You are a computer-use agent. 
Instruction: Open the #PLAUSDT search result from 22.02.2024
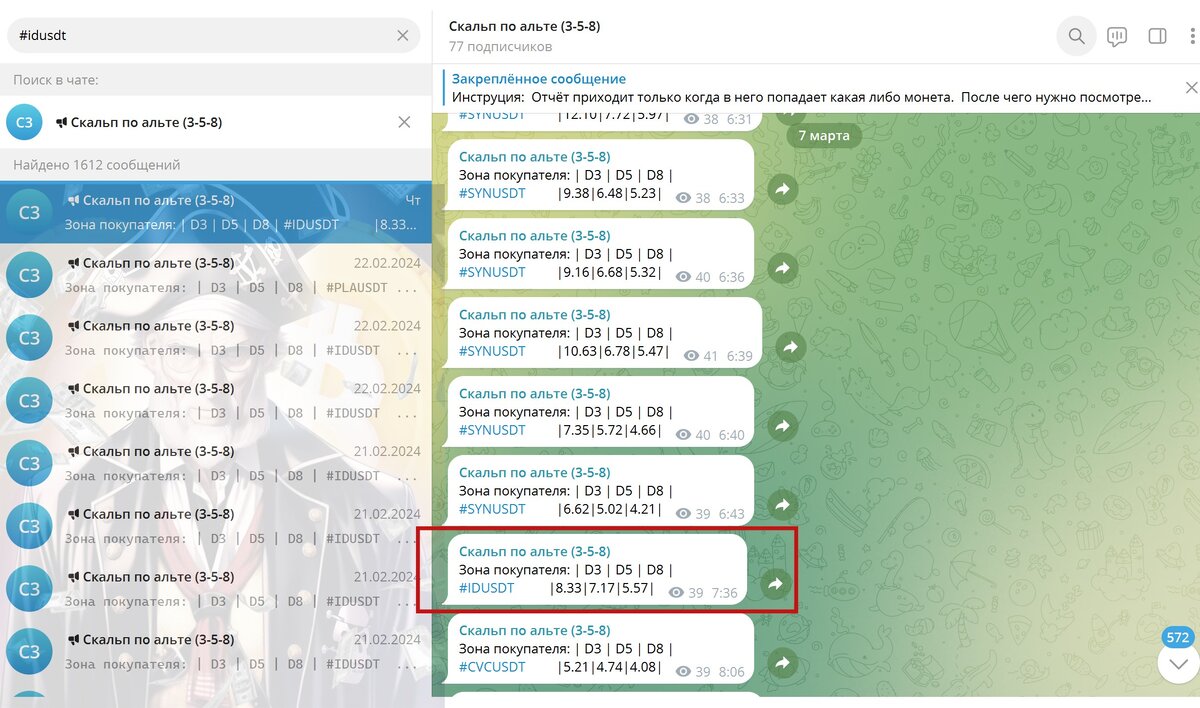click(x=216, y=275)
